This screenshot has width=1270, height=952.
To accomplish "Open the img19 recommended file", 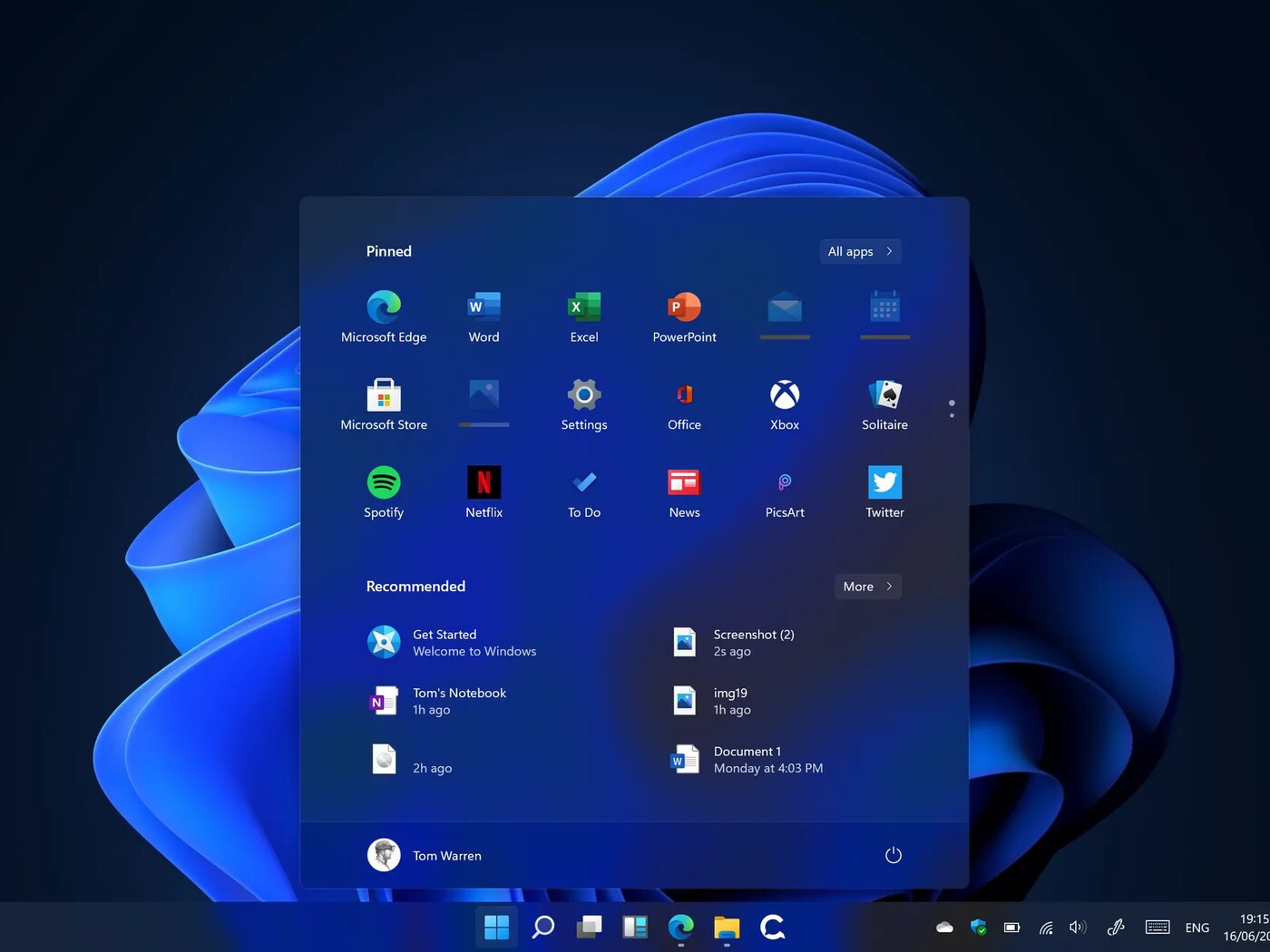I will [712, 701].
